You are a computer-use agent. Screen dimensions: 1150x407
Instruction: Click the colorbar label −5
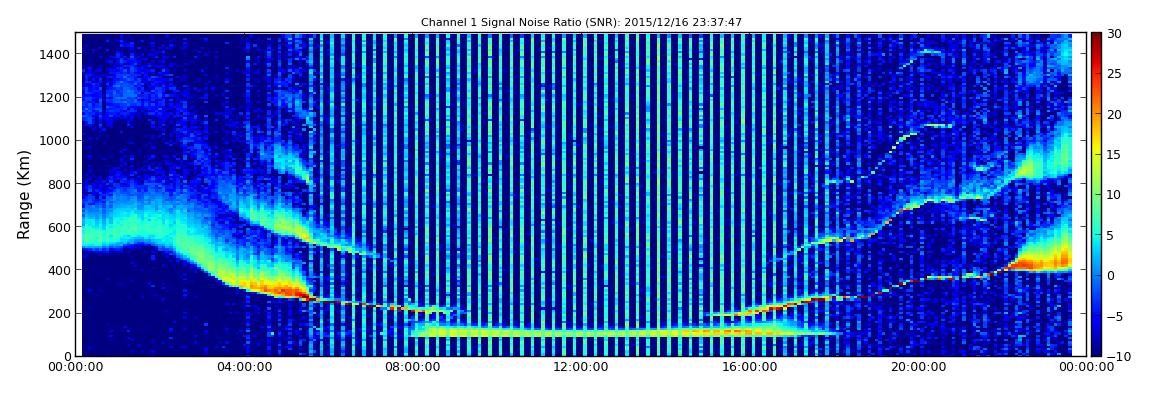tap(1115, 316)
